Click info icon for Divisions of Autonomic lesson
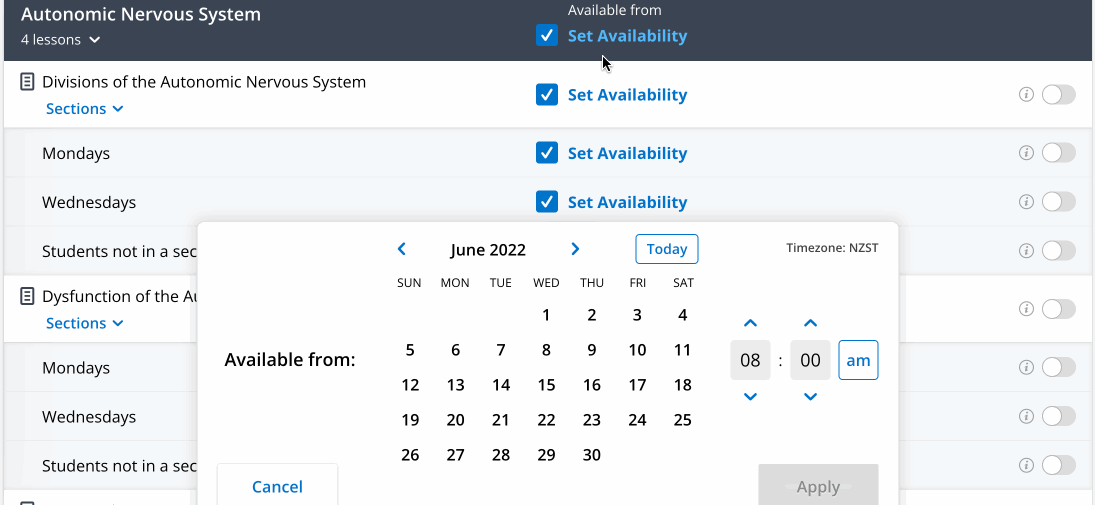Image resolution: width=1095 pixels, height=505 pixels. 1026,94
